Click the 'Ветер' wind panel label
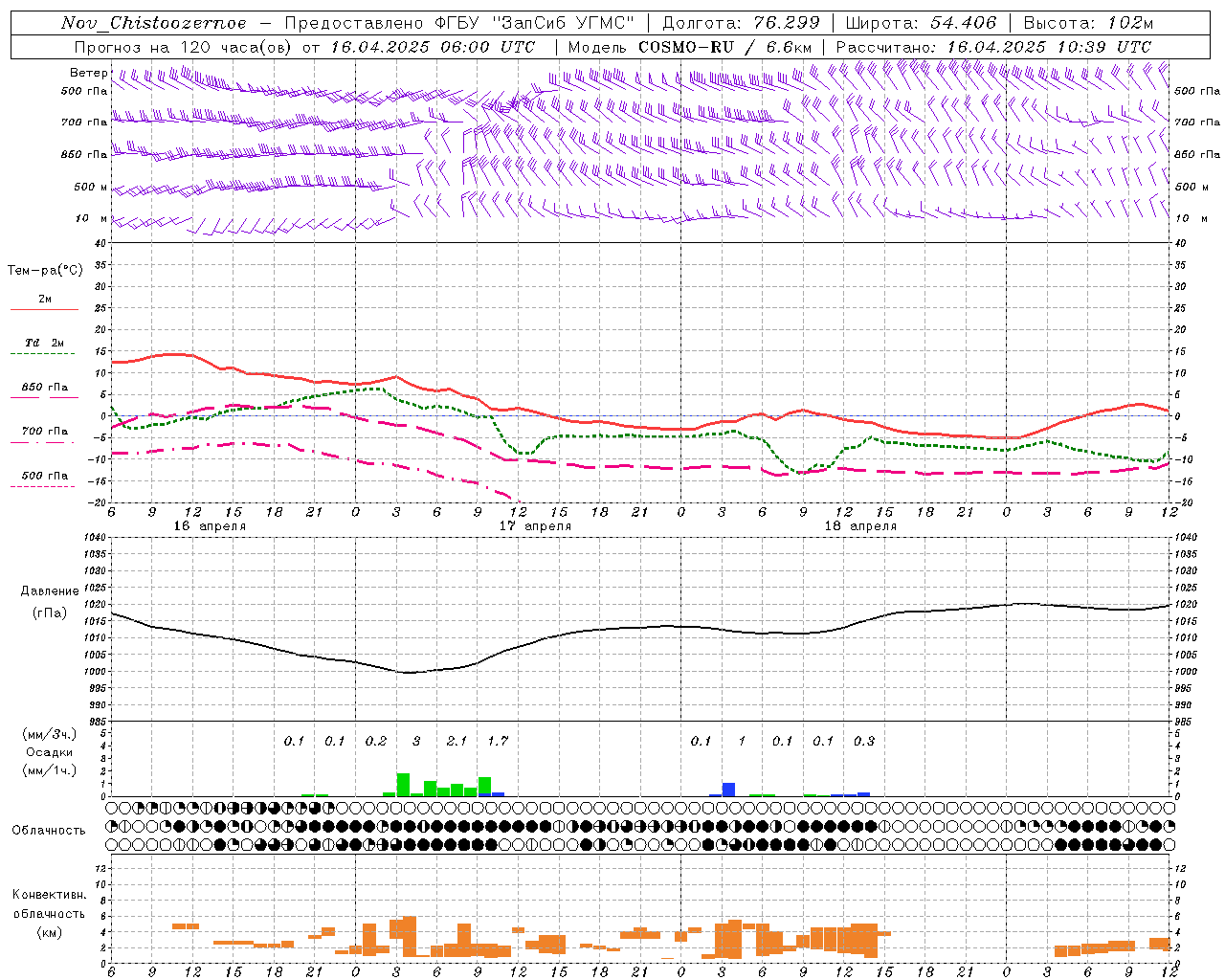Image resolution: width=1225 pixels, height=980 pixels. 88,73
